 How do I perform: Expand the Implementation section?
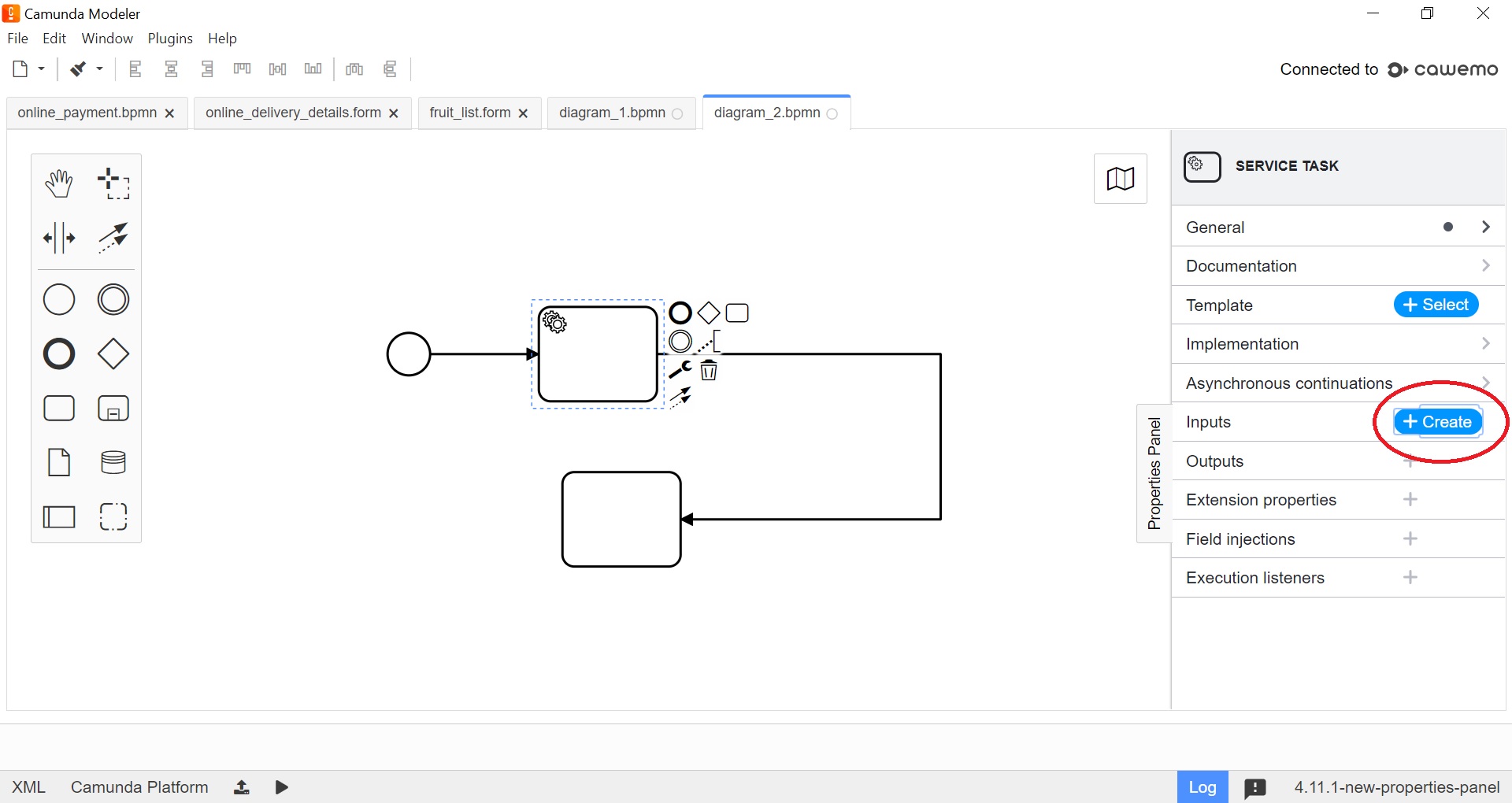pos(1486,344)
